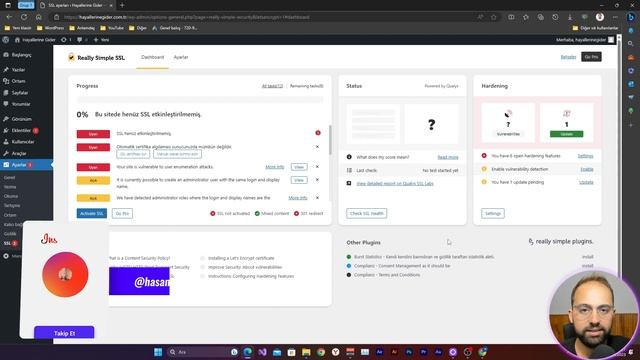Click Read more about score meaning
The image size is (640, 360).
coord(448,157)
